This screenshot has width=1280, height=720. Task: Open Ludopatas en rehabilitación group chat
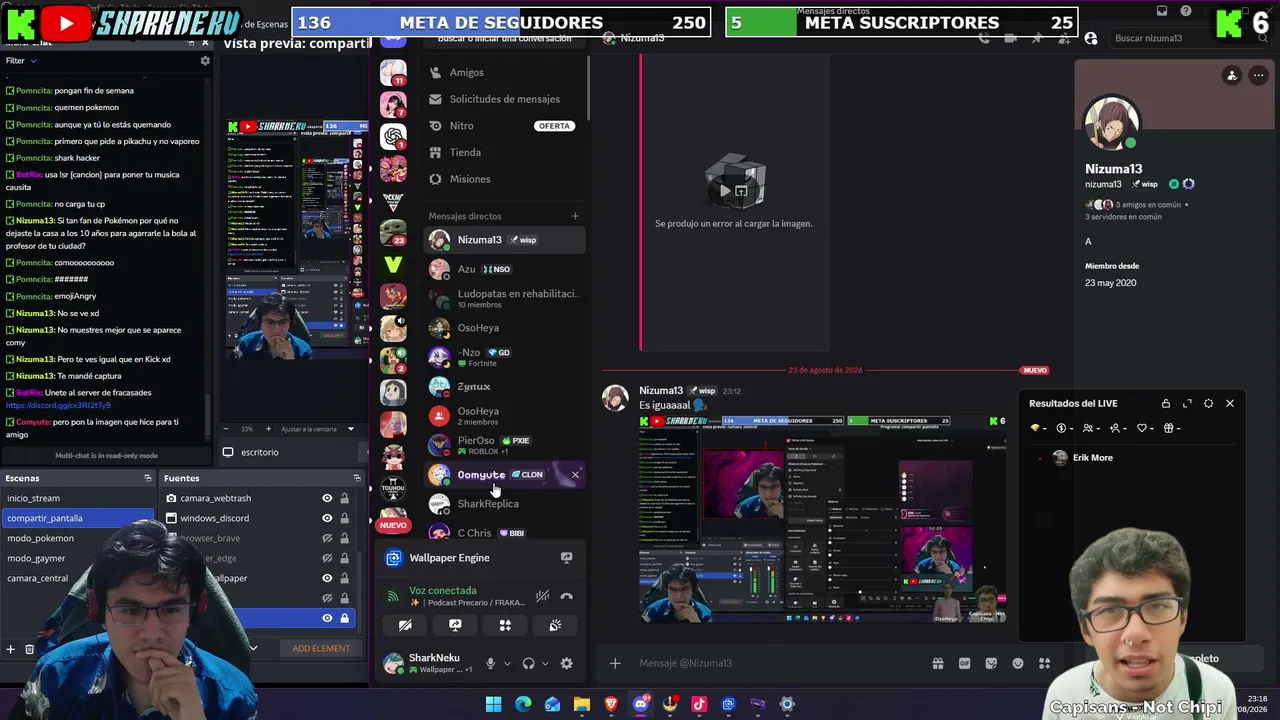[x=505, y=299]
